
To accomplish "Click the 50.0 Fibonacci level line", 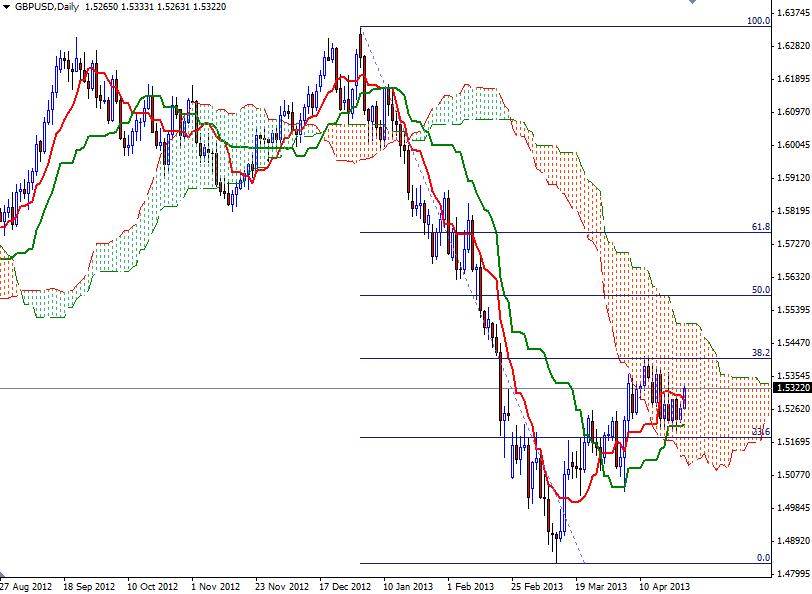I will pyautogui.click(x=600, y=294).
